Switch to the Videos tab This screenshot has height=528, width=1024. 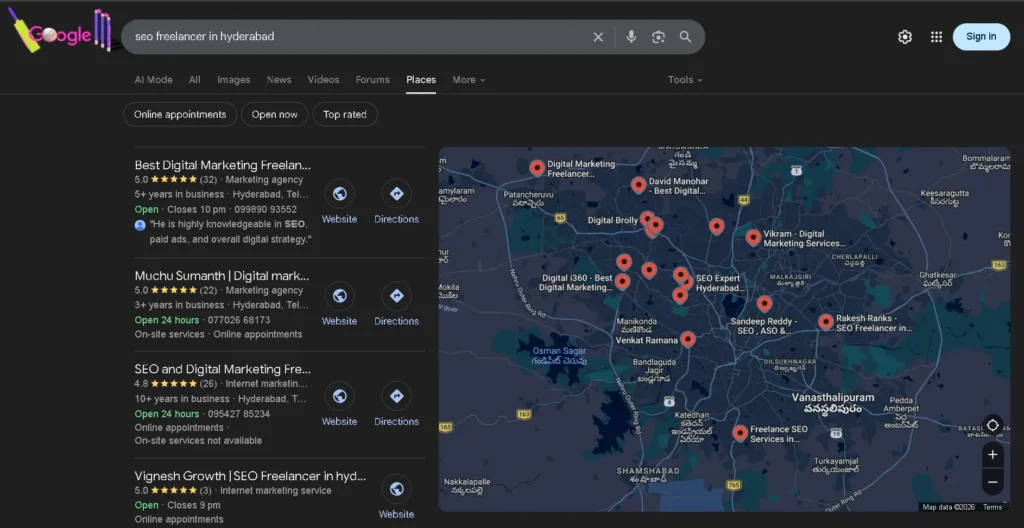[x=323, y=80]
